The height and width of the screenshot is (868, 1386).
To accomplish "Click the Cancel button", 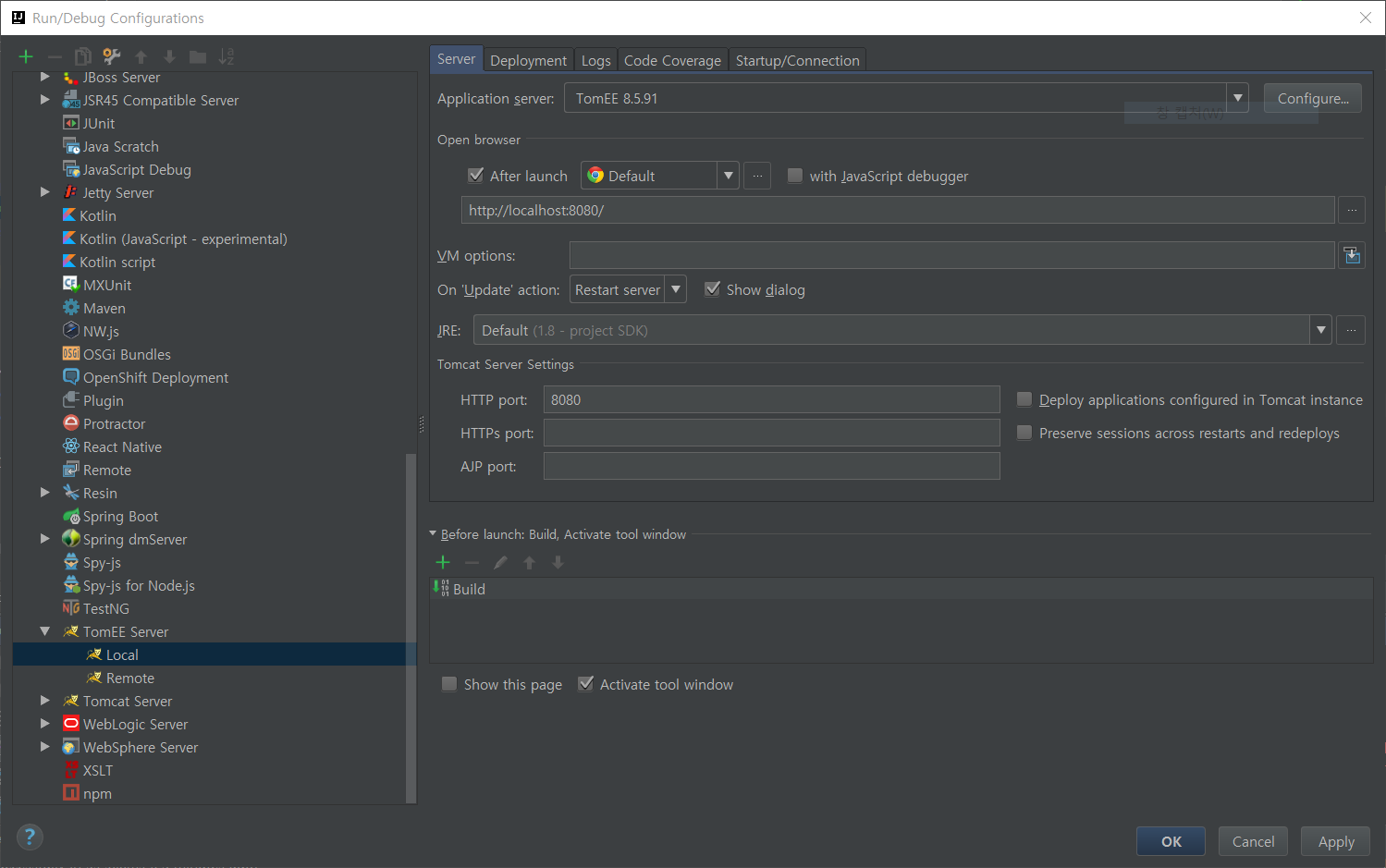I will (x=1253, y=841).
